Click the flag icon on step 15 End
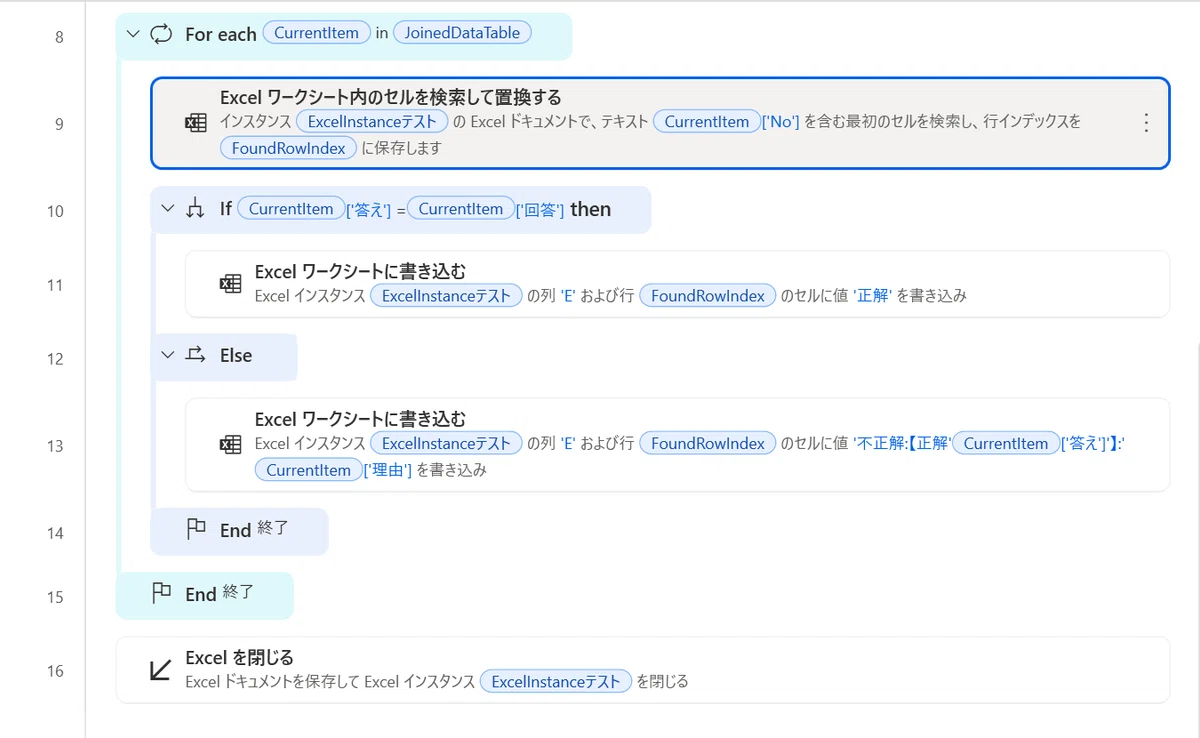This screenshot has width=1200, height=738. click(161, 594)
